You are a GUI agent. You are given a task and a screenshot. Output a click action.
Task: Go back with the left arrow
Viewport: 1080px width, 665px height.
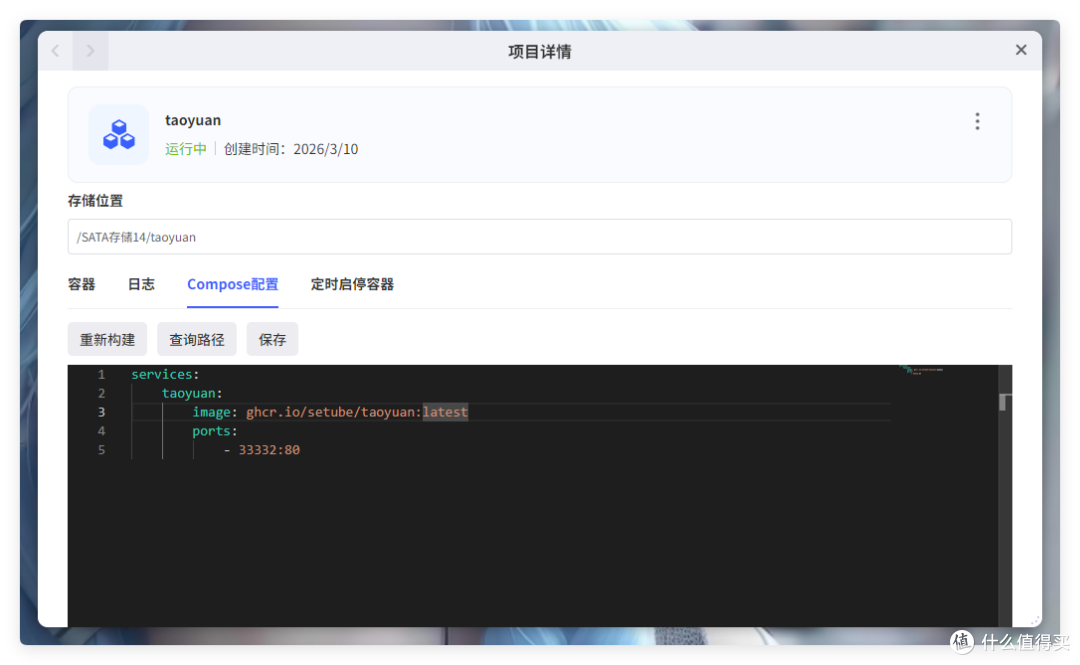click(56, 51)
